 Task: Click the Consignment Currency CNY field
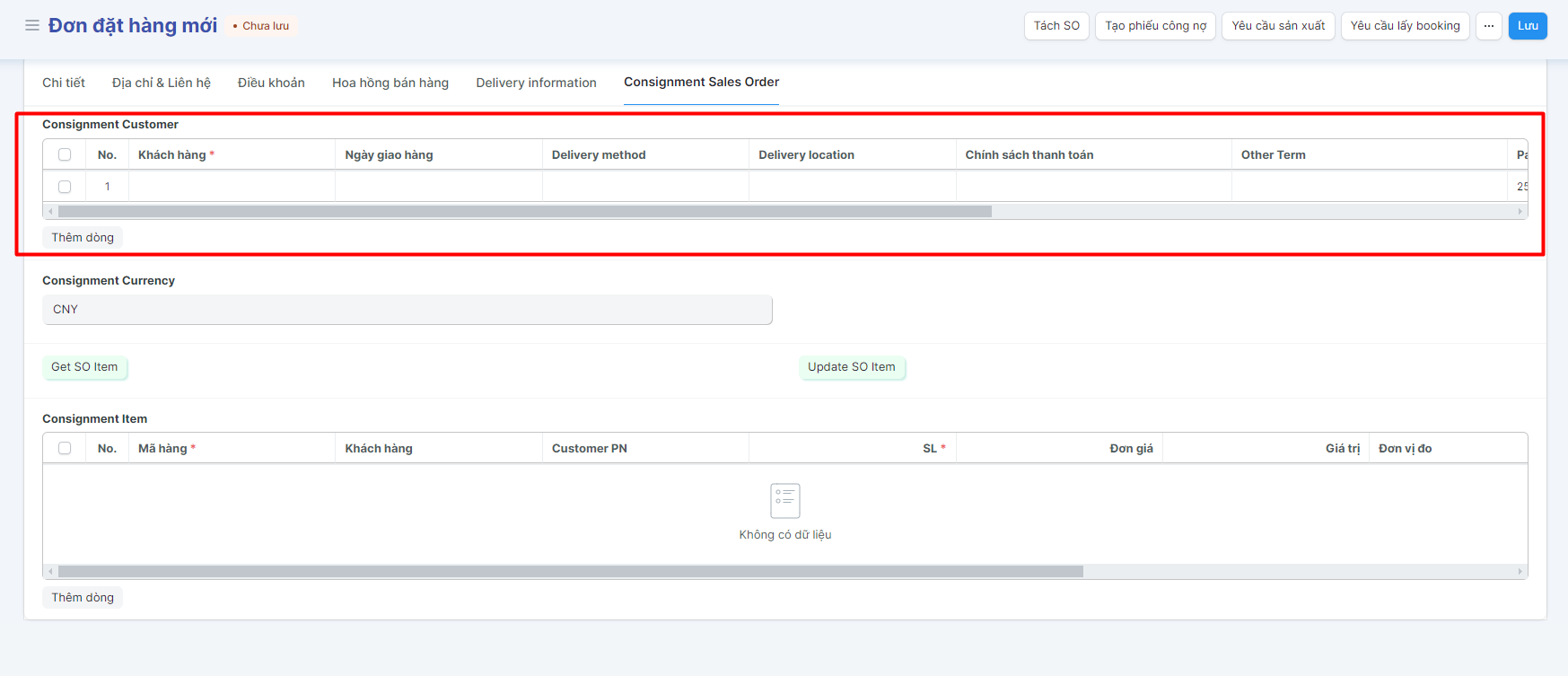pos(407,310)
